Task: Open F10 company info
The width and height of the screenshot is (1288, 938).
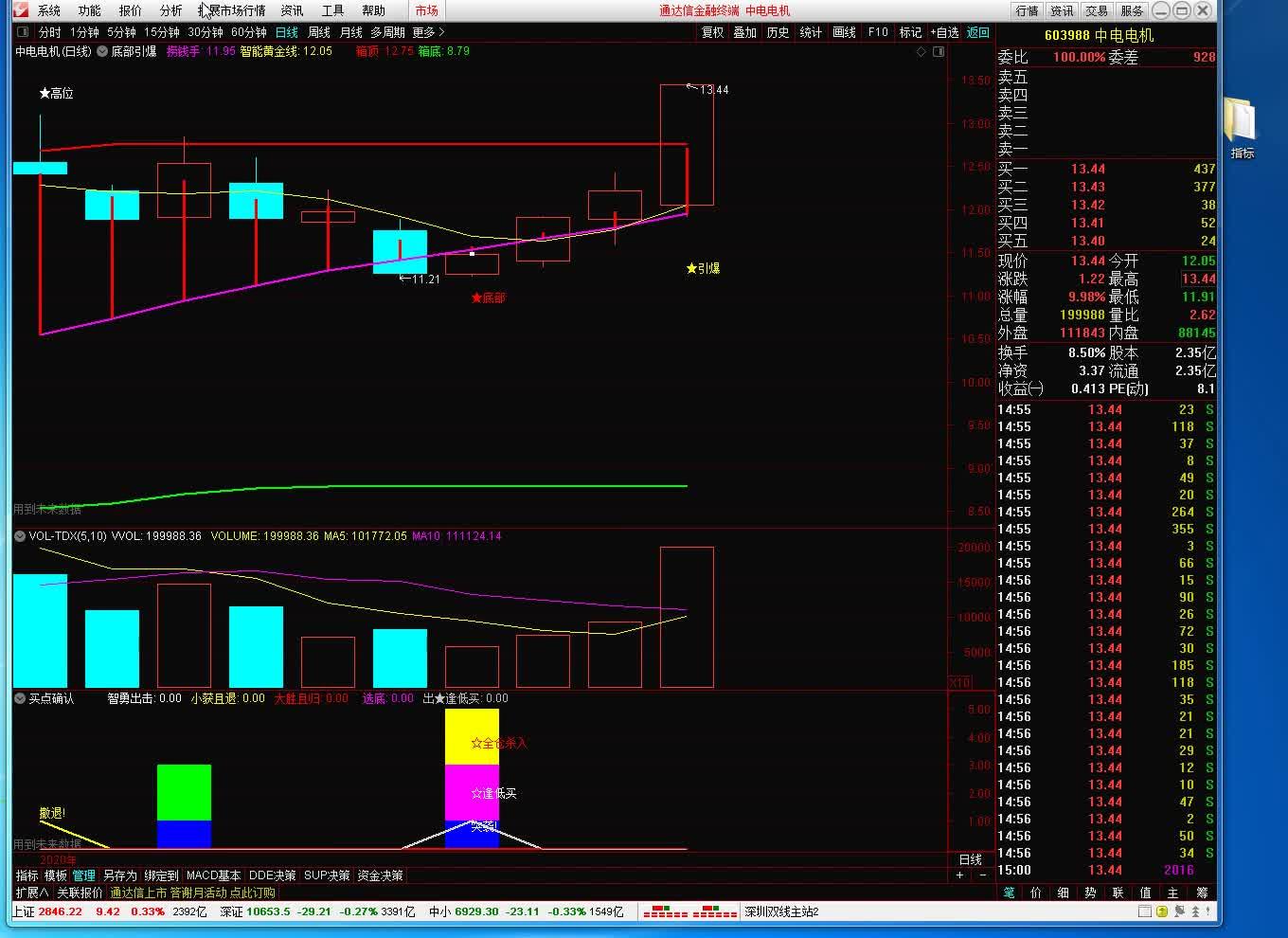Action: tap(878, 32)
